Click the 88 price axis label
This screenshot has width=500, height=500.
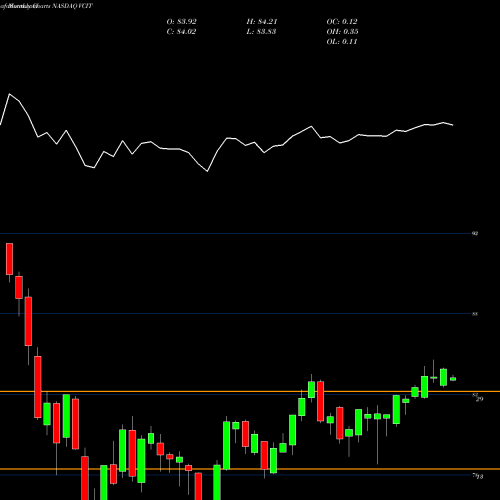pos(475,314)
